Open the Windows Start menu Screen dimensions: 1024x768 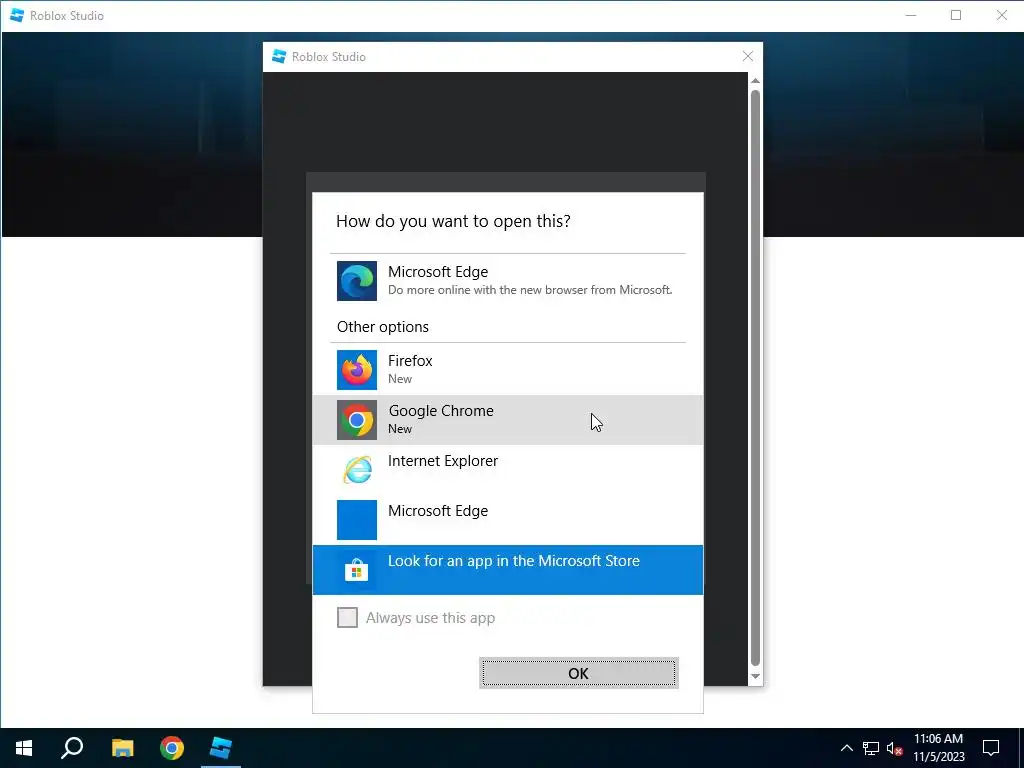[24, 748]
